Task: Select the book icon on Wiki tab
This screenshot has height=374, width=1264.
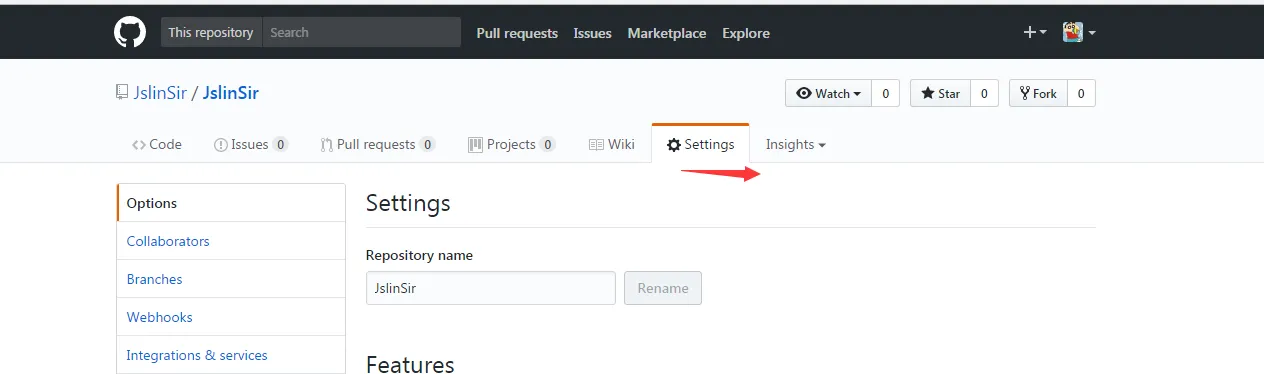Action: coord(596,144)
